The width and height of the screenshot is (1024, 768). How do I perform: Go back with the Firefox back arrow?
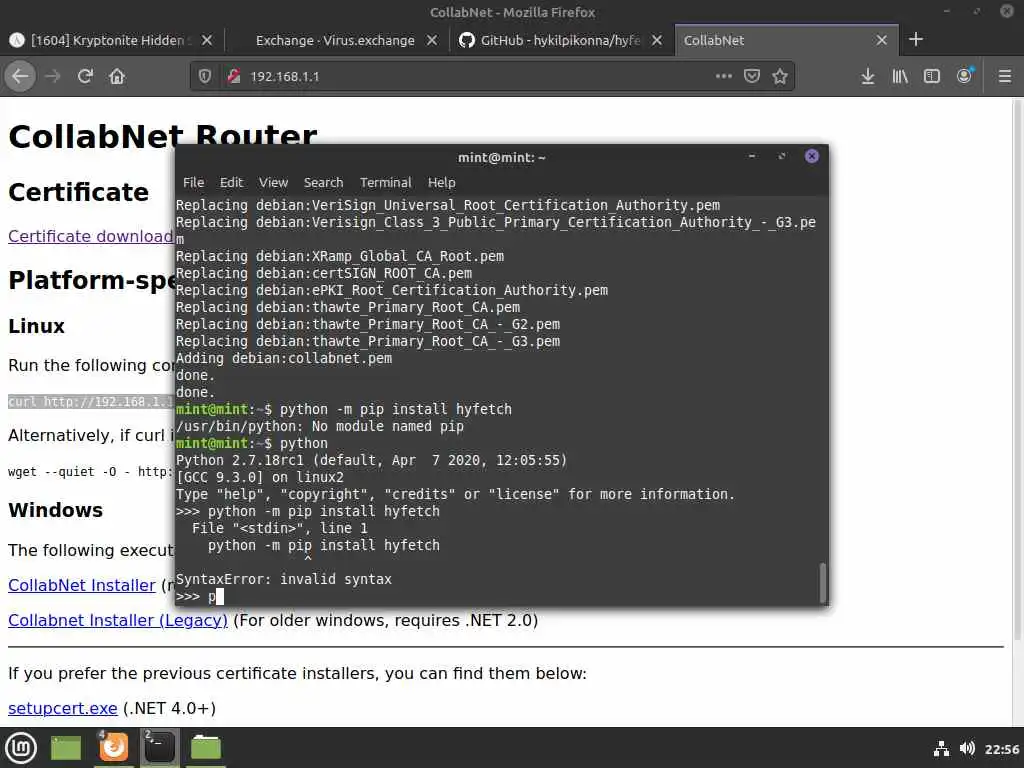20,76
